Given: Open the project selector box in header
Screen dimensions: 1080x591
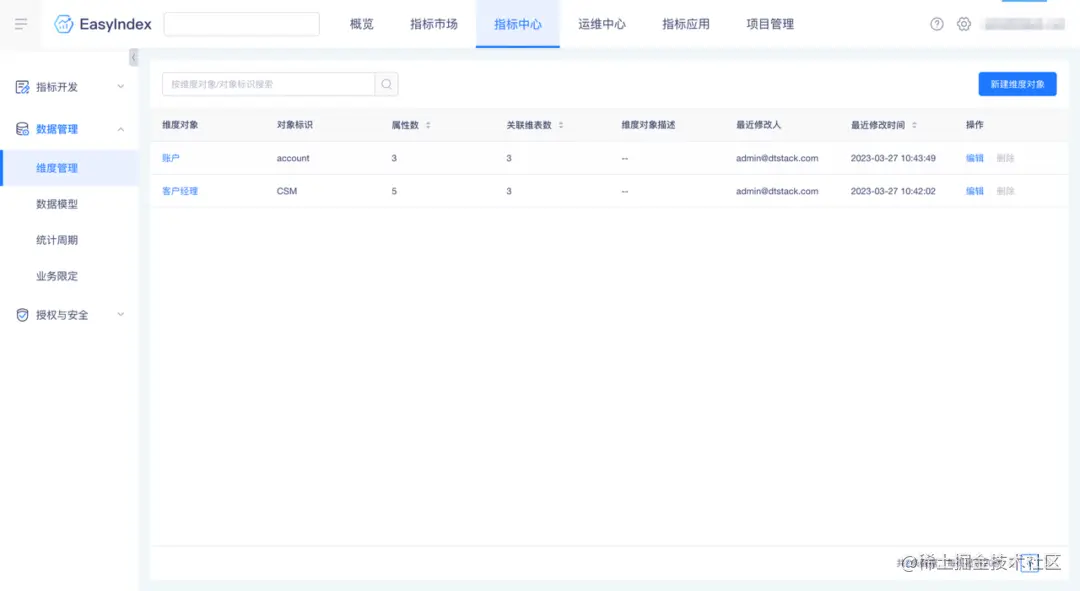Looking at the screenshot, I should [242, 24].
